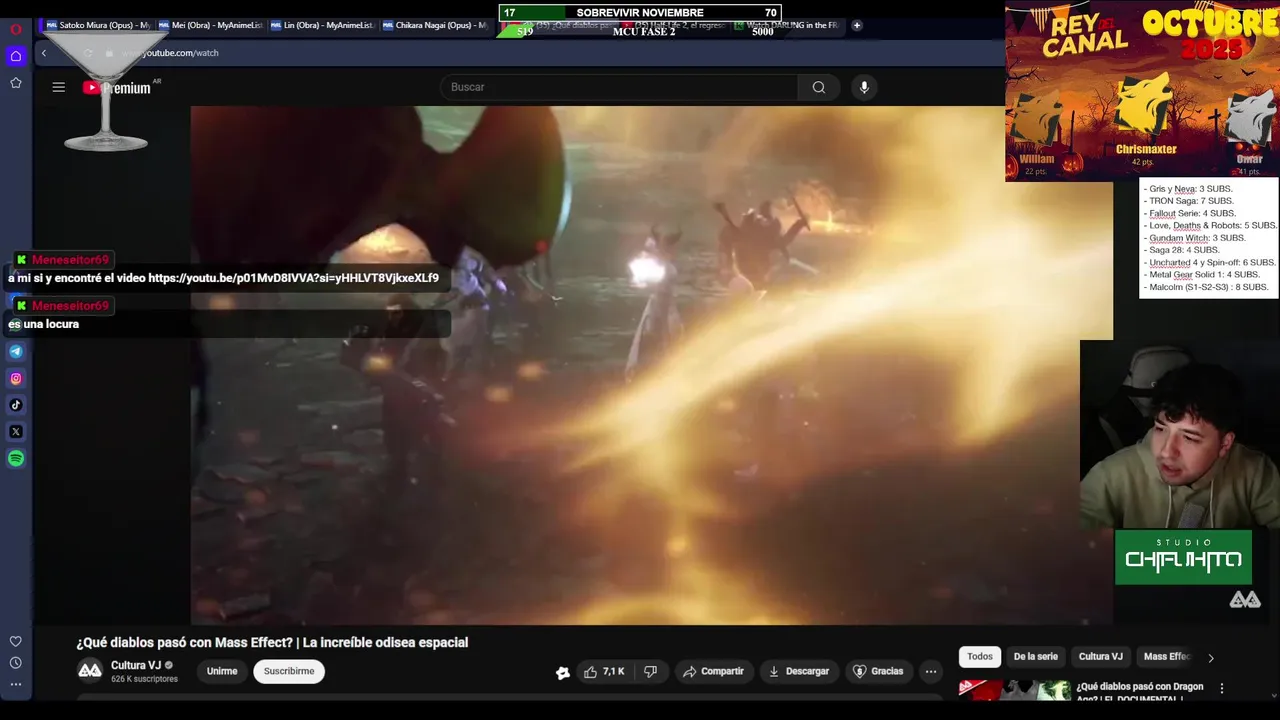This screenshot has width=1280, height=720.
Task: Start voice search with microphone icon
Action: point(864,87)
